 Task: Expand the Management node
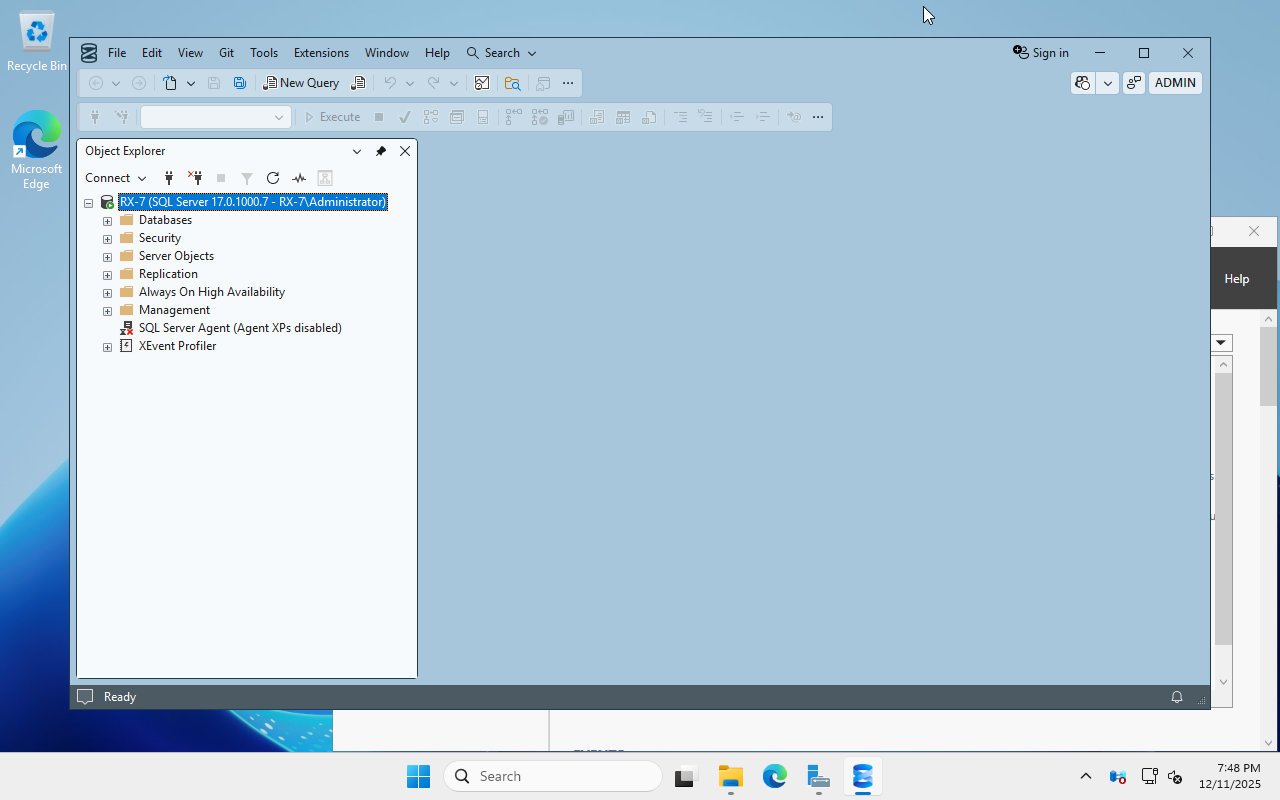107,310
